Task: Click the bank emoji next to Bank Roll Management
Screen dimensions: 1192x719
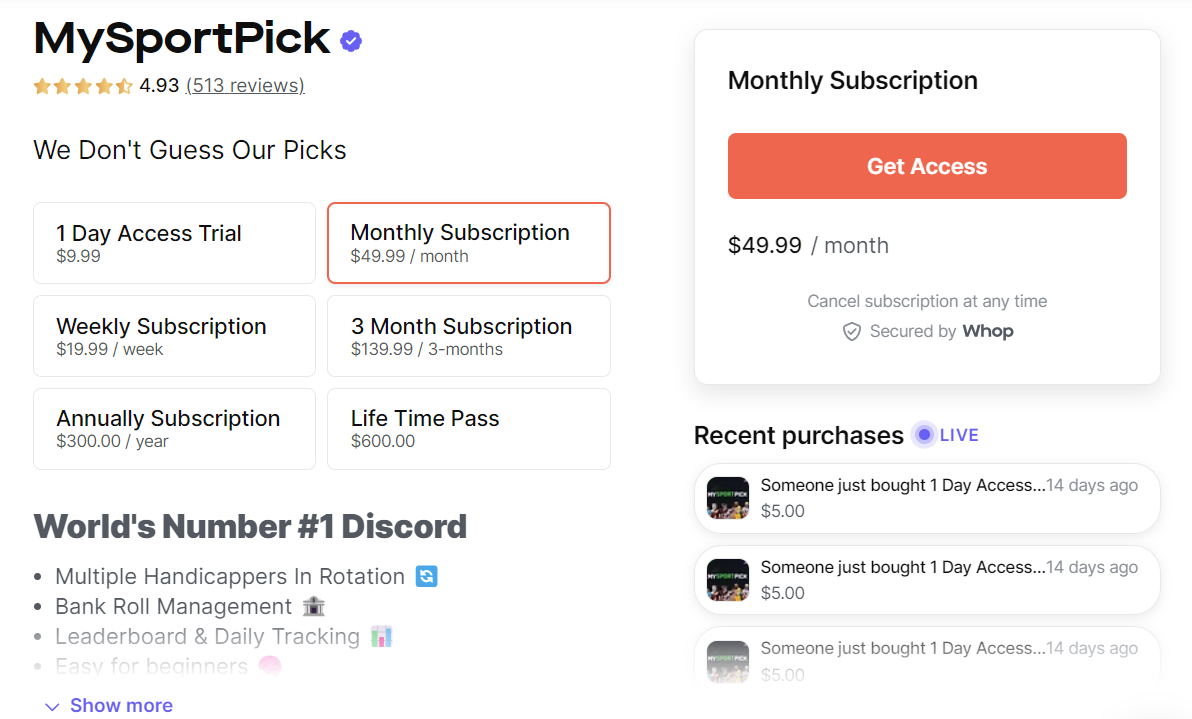Action: (x=316, y=606)
